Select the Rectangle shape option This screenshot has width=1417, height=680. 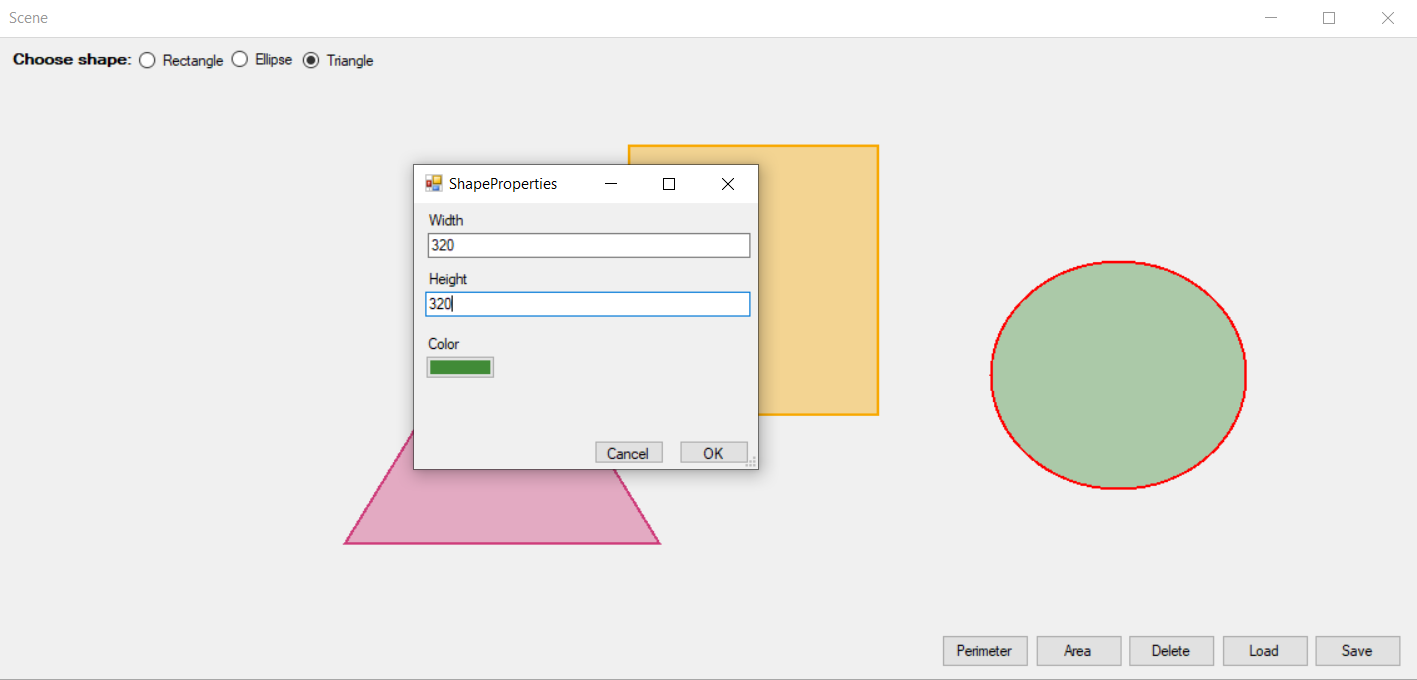pos(147,59)
